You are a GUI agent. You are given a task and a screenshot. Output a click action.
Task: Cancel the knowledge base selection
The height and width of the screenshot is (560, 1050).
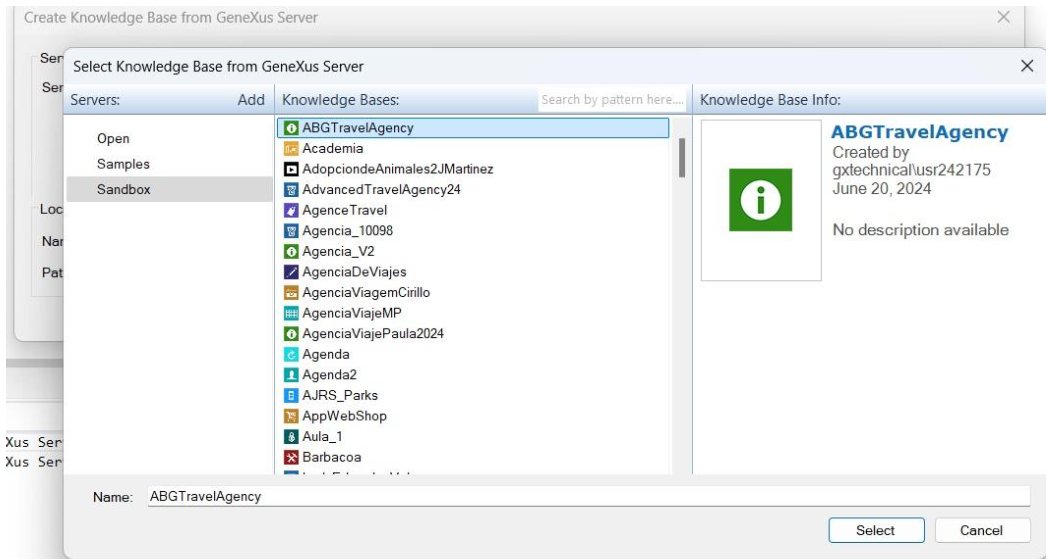(x=981, y=530)
